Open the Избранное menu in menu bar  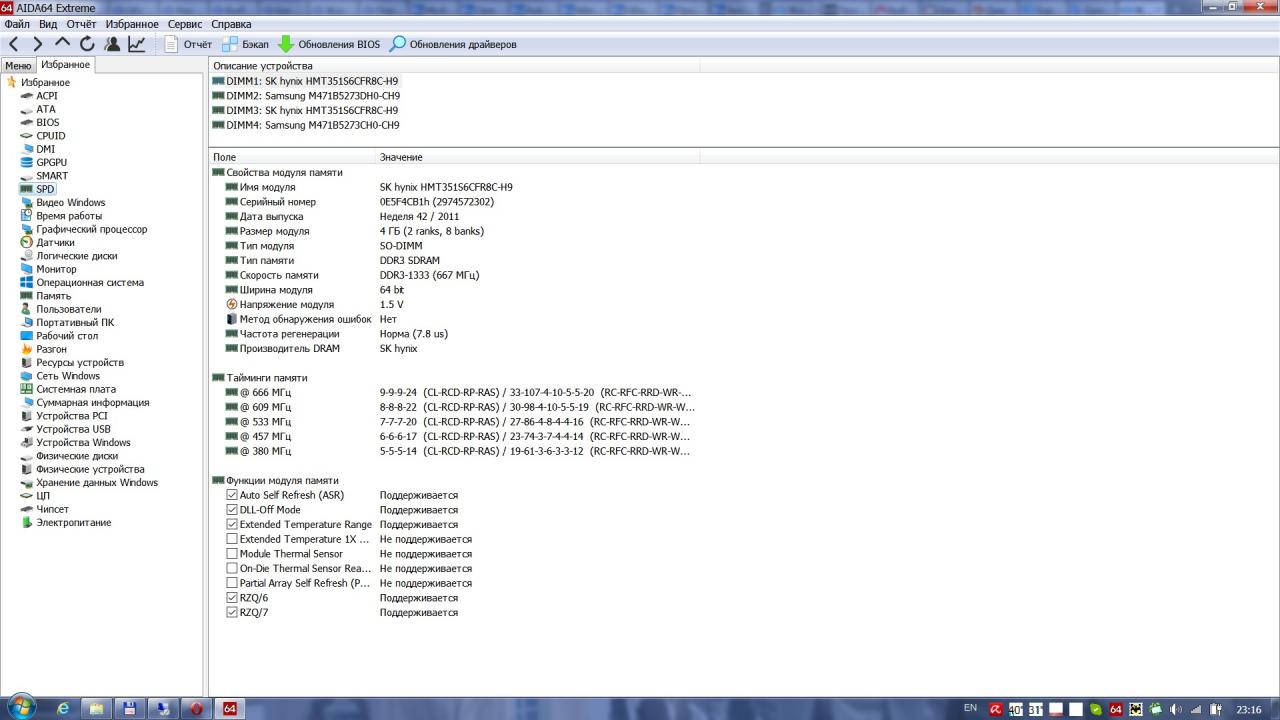click(x=132, y=23)
